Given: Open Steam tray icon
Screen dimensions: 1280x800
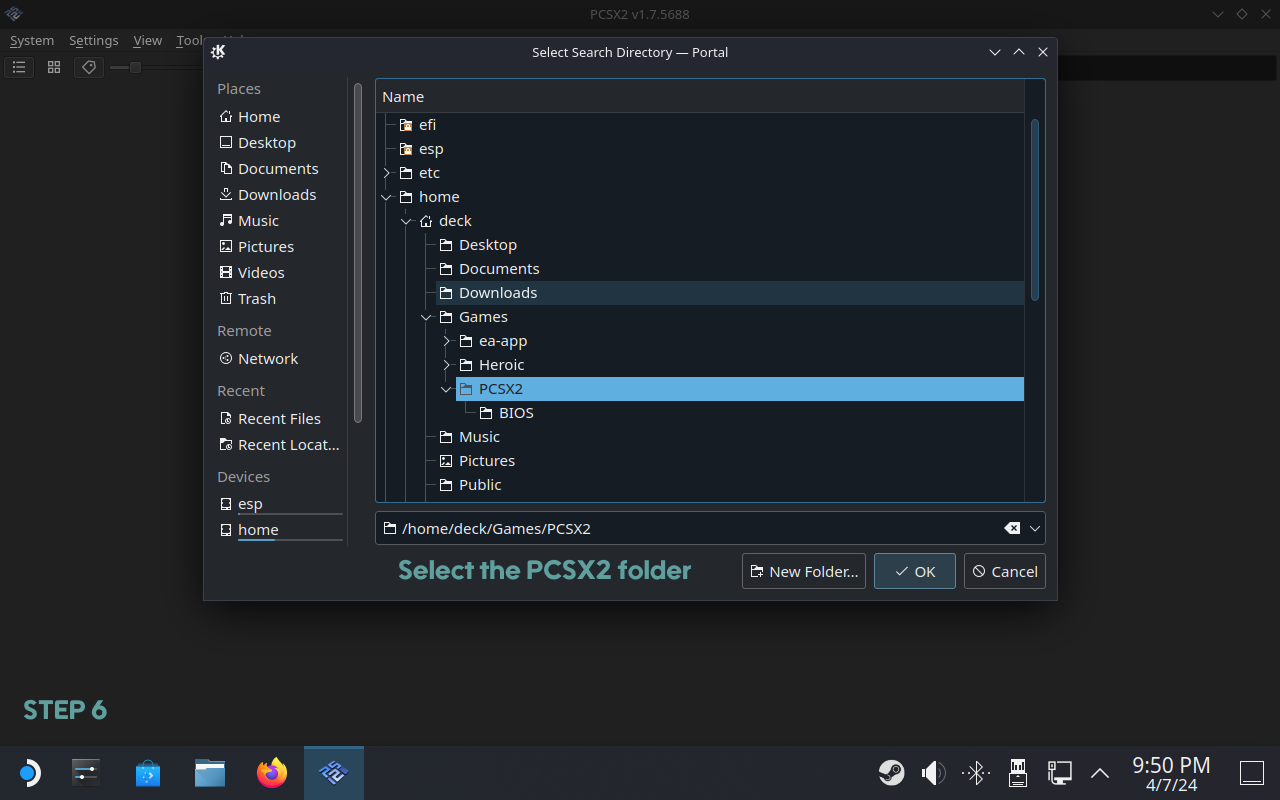Looking at the screenshot, I should click(x=891, y=773).
